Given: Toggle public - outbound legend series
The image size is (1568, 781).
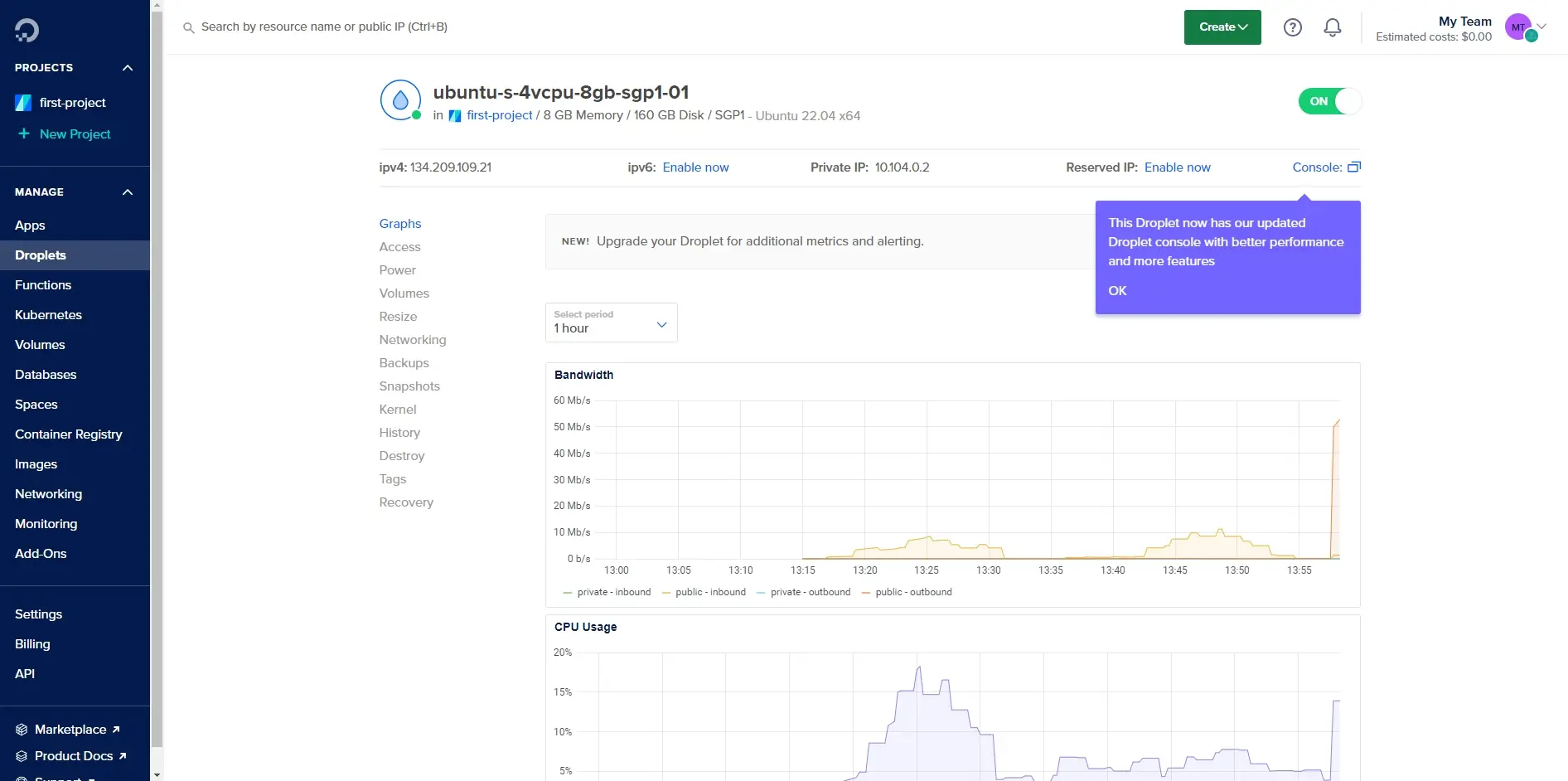Looking at the screenshot, I should pyautogui.click(x=907, y=592).
